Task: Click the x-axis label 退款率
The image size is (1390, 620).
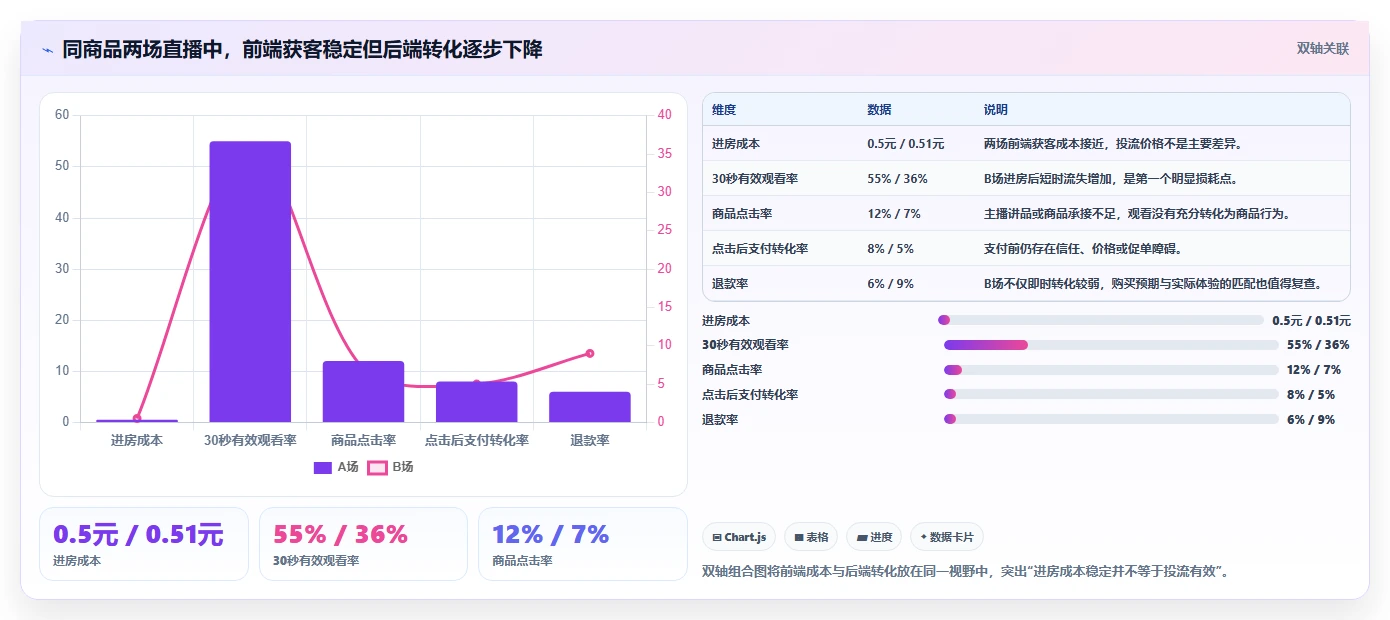Action: tap(590, 440)
